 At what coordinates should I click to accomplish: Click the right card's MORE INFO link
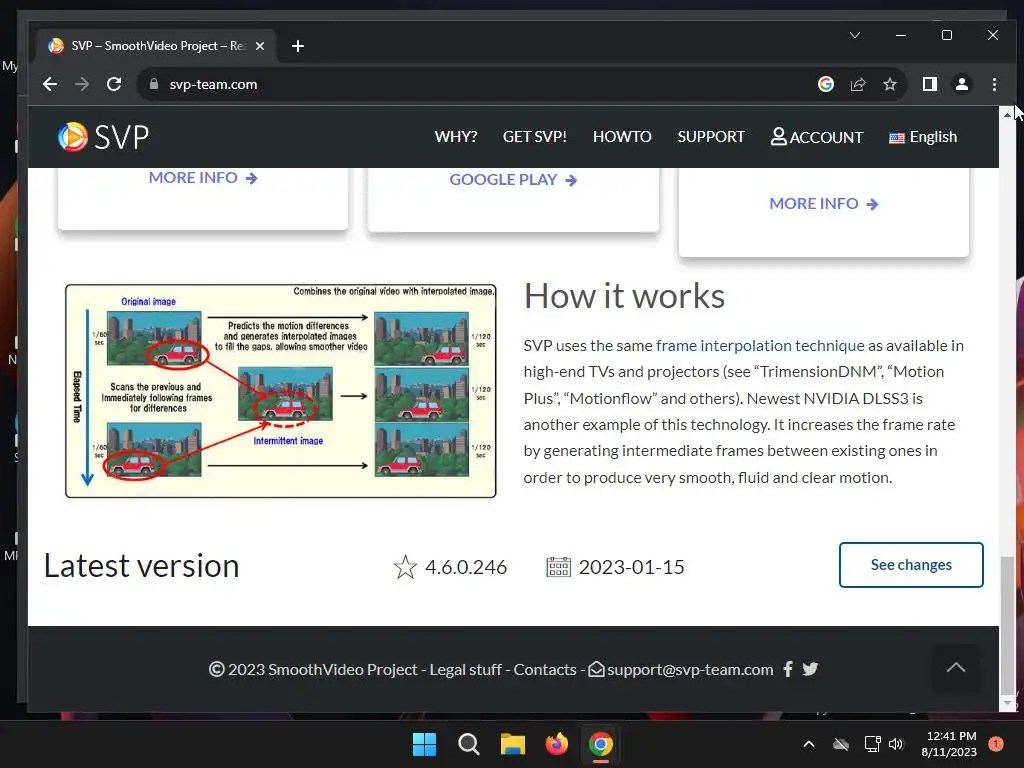click(x=824, y=204)
